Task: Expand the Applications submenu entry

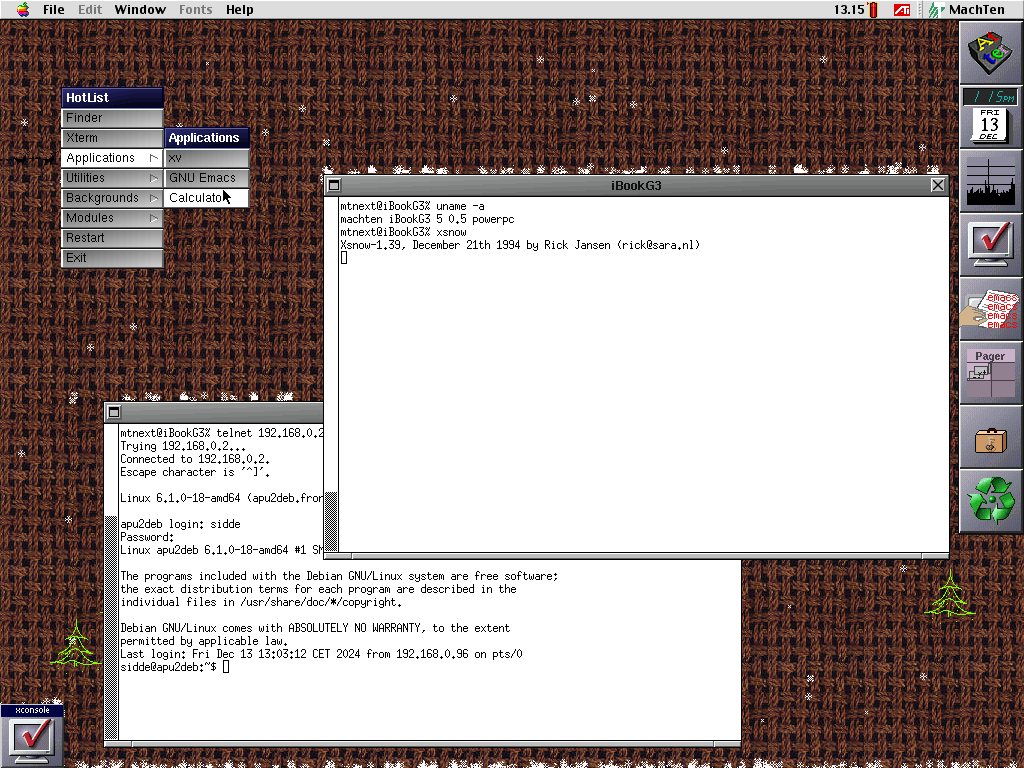Action: [112, 158]
